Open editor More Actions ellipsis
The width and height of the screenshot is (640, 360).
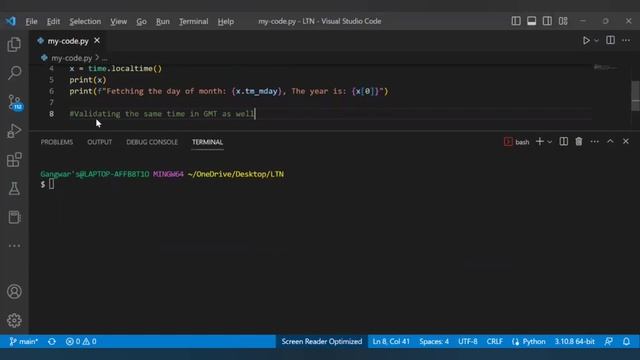click(x=626, y=40)
